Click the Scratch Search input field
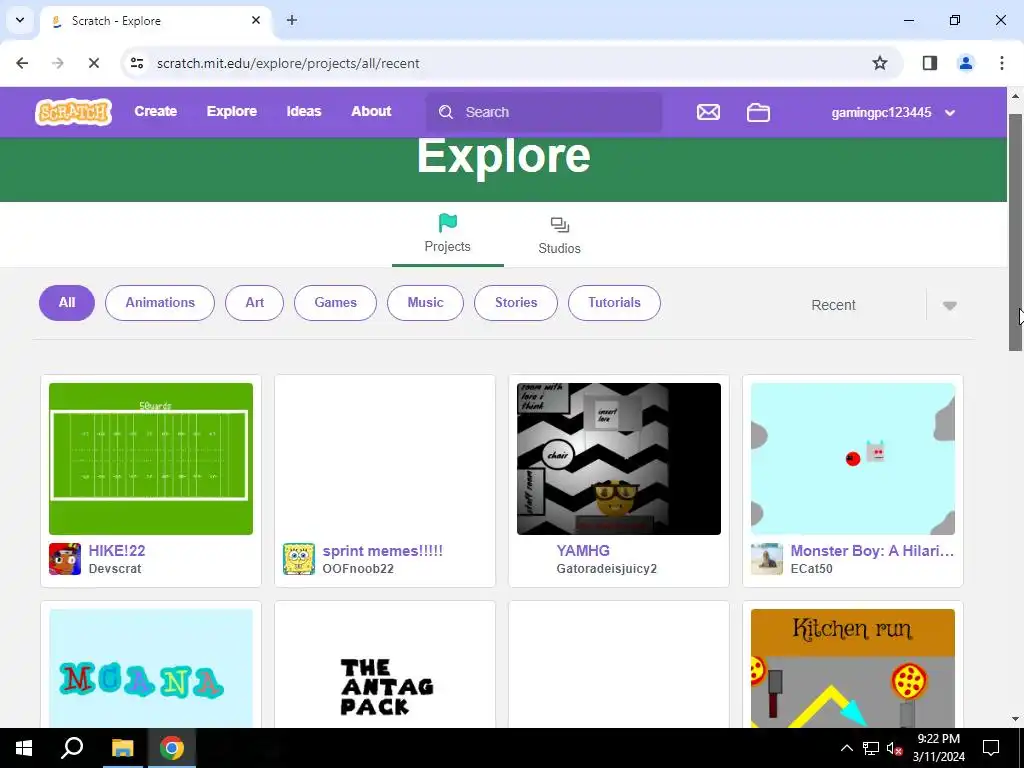1024x768 pixels. tap(544, 112)
